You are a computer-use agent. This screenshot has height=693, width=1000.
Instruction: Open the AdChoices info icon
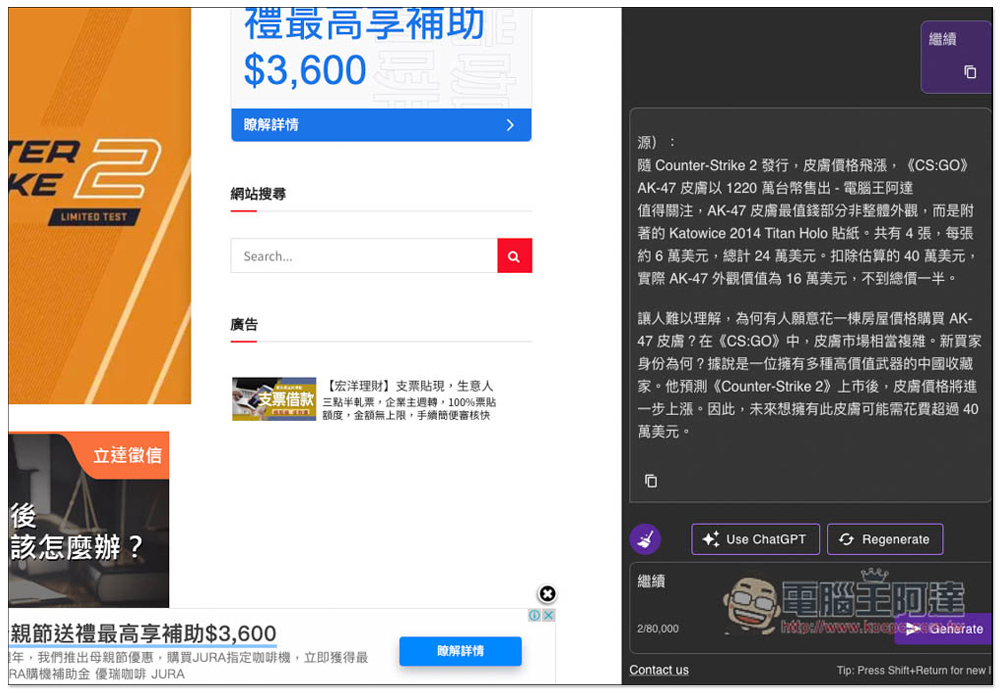(535, 615)
